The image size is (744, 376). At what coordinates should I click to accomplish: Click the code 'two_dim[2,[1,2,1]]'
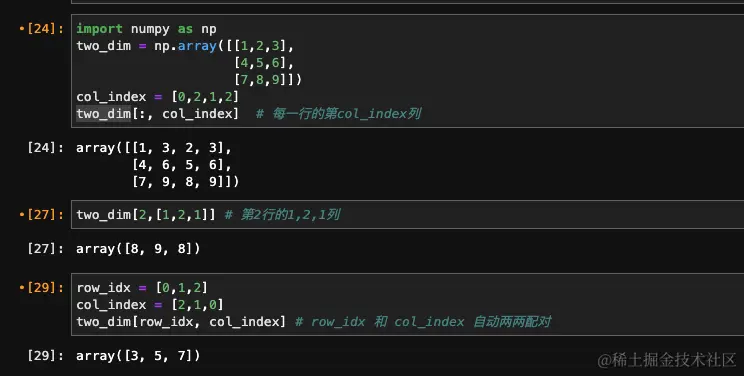146,215
